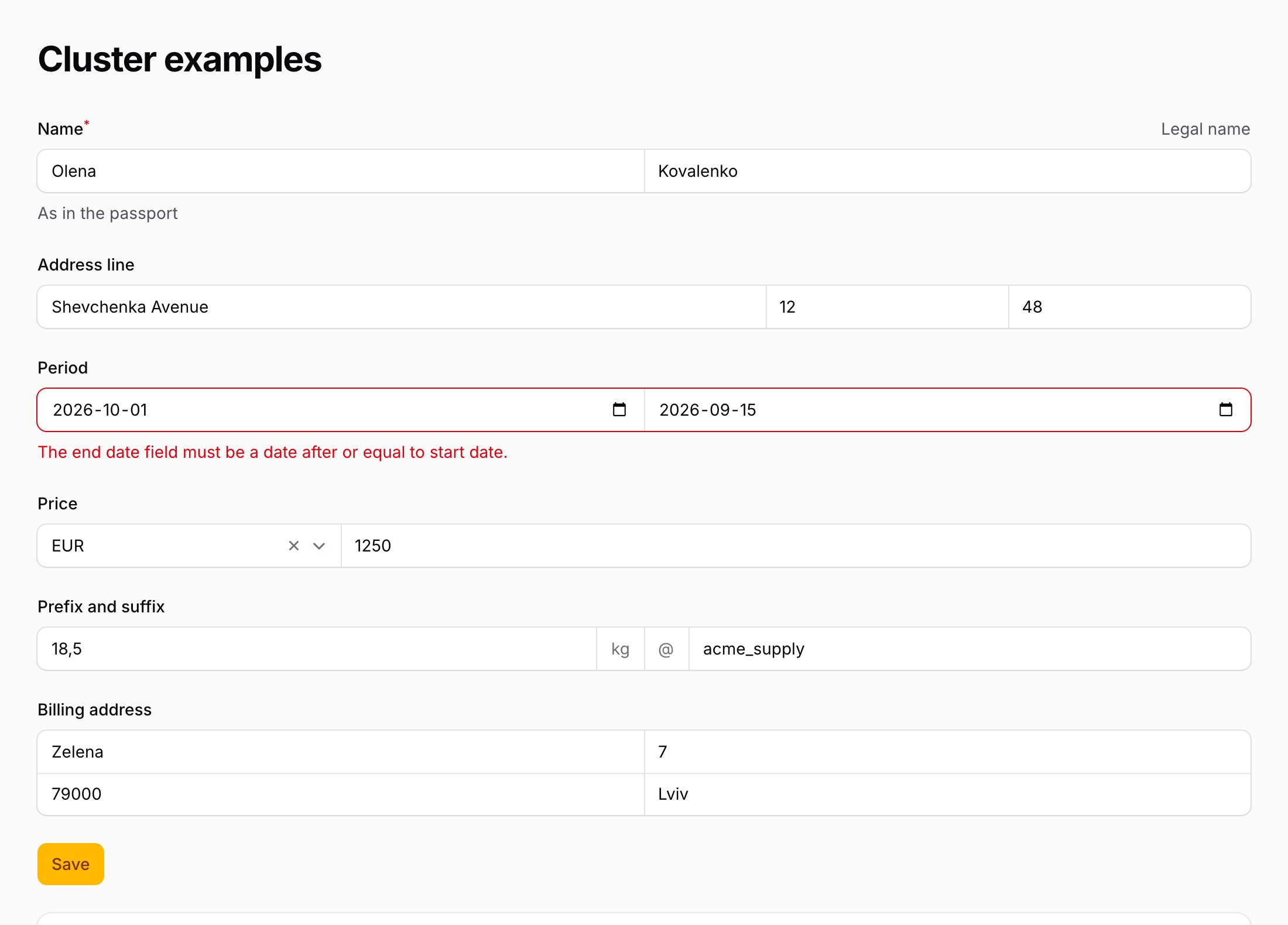Click the end date validation error message

pyautogui.click(x=272, y=452)
